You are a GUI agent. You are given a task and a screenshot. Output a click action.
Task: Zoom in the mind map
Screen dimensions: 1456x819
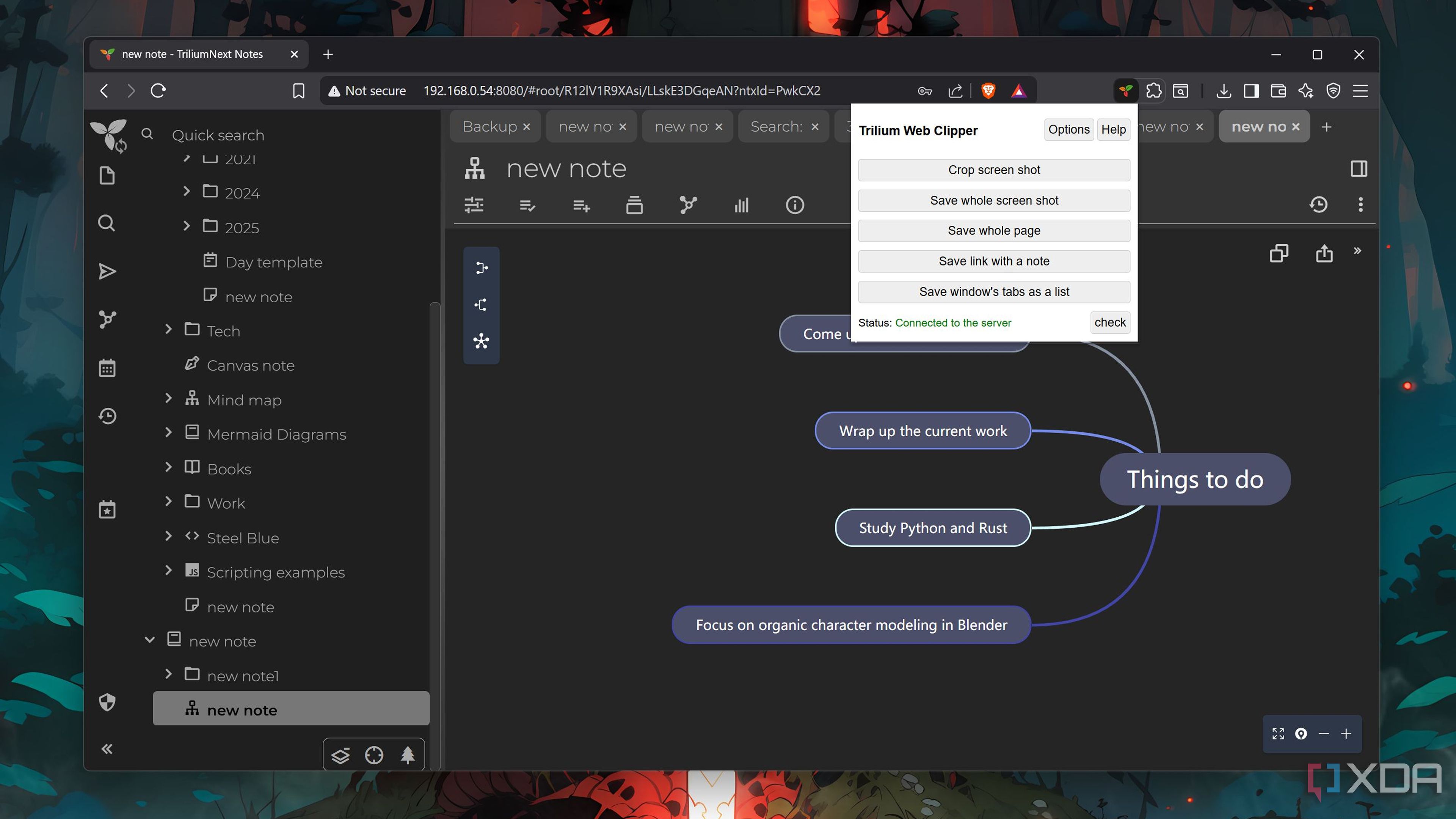pyautogui.click(x=1346, y=734)
